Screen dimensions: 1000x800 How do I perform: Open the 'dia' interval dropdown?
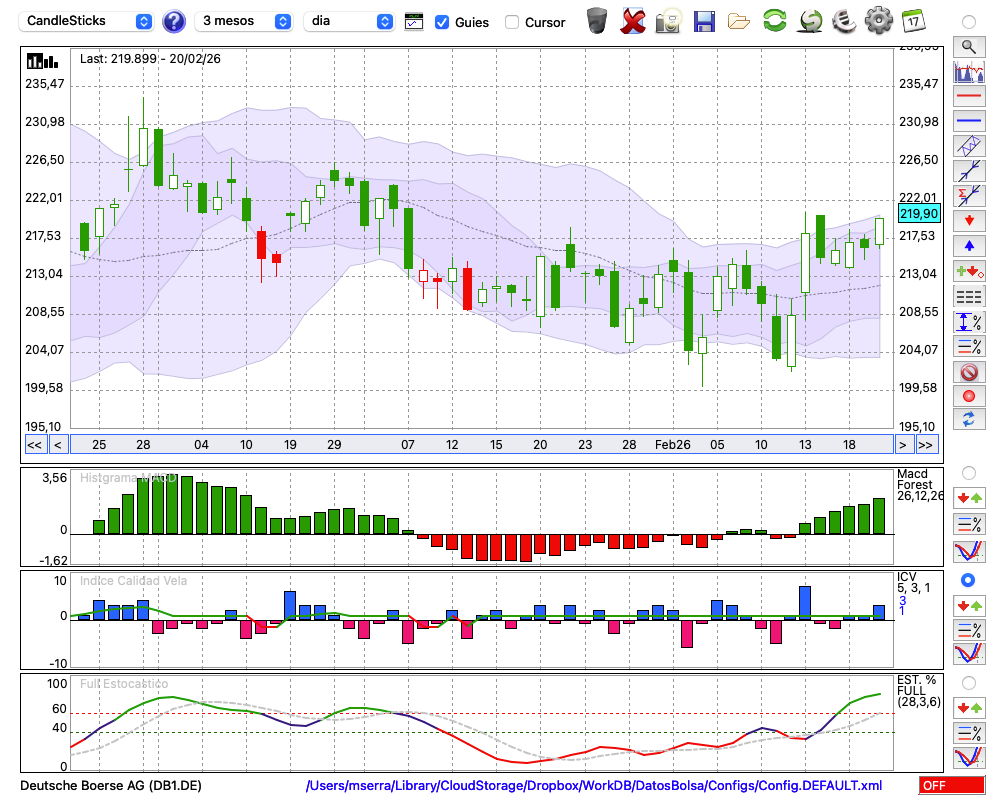click(349, 21)
